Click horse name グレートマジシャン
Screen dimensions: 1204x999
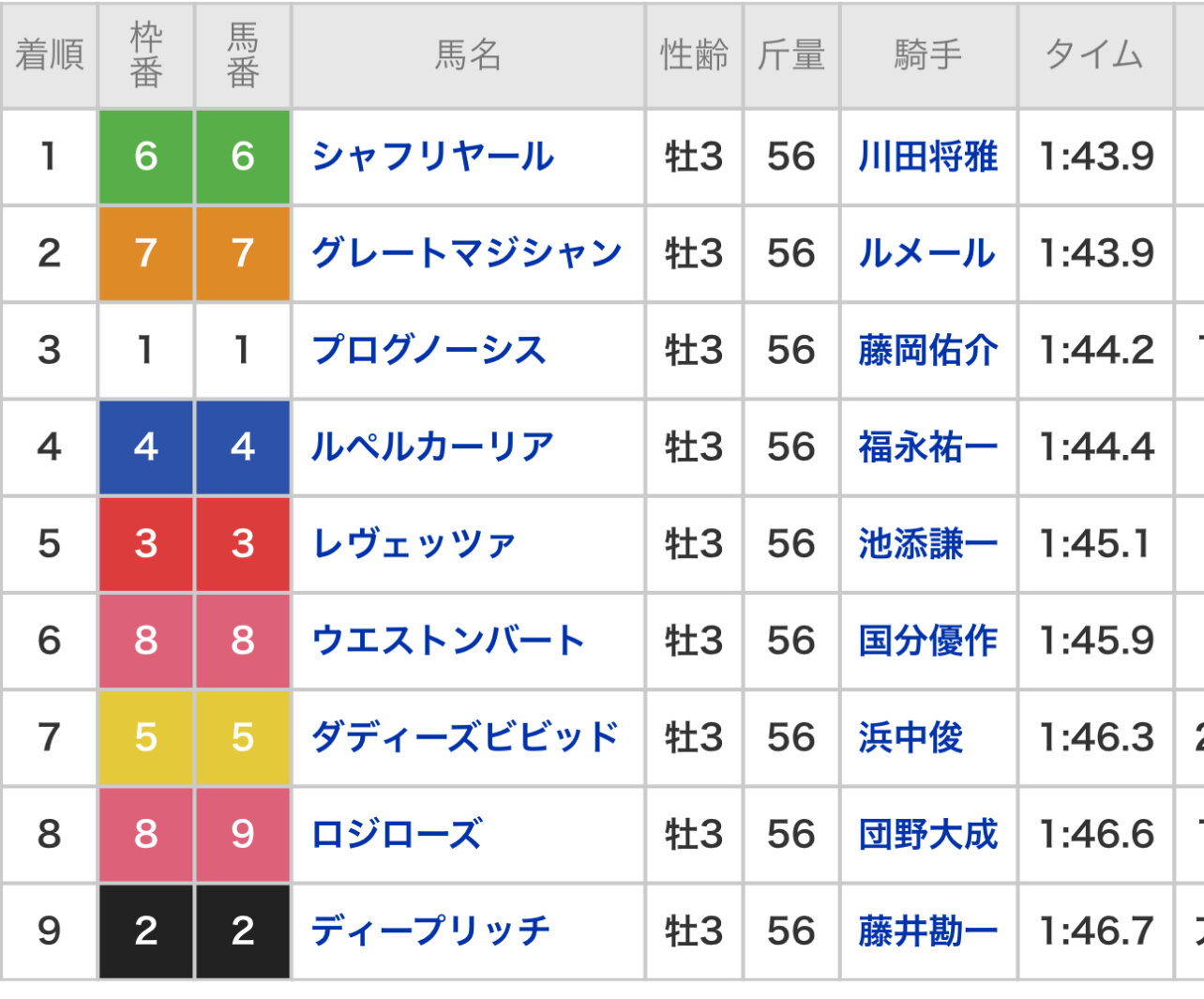click(466, 253)
